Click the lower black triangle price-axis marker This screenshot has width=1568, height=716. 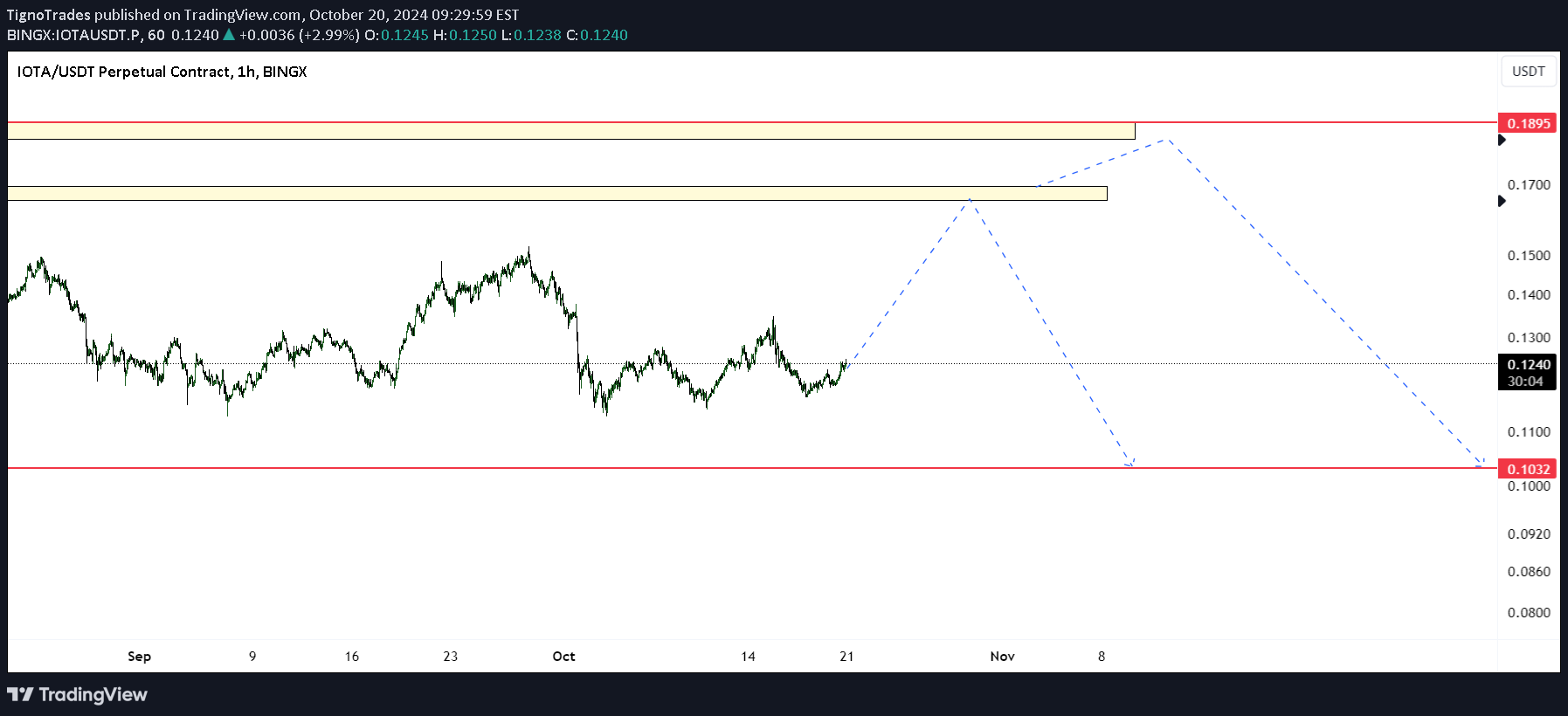pos(1502,201)
